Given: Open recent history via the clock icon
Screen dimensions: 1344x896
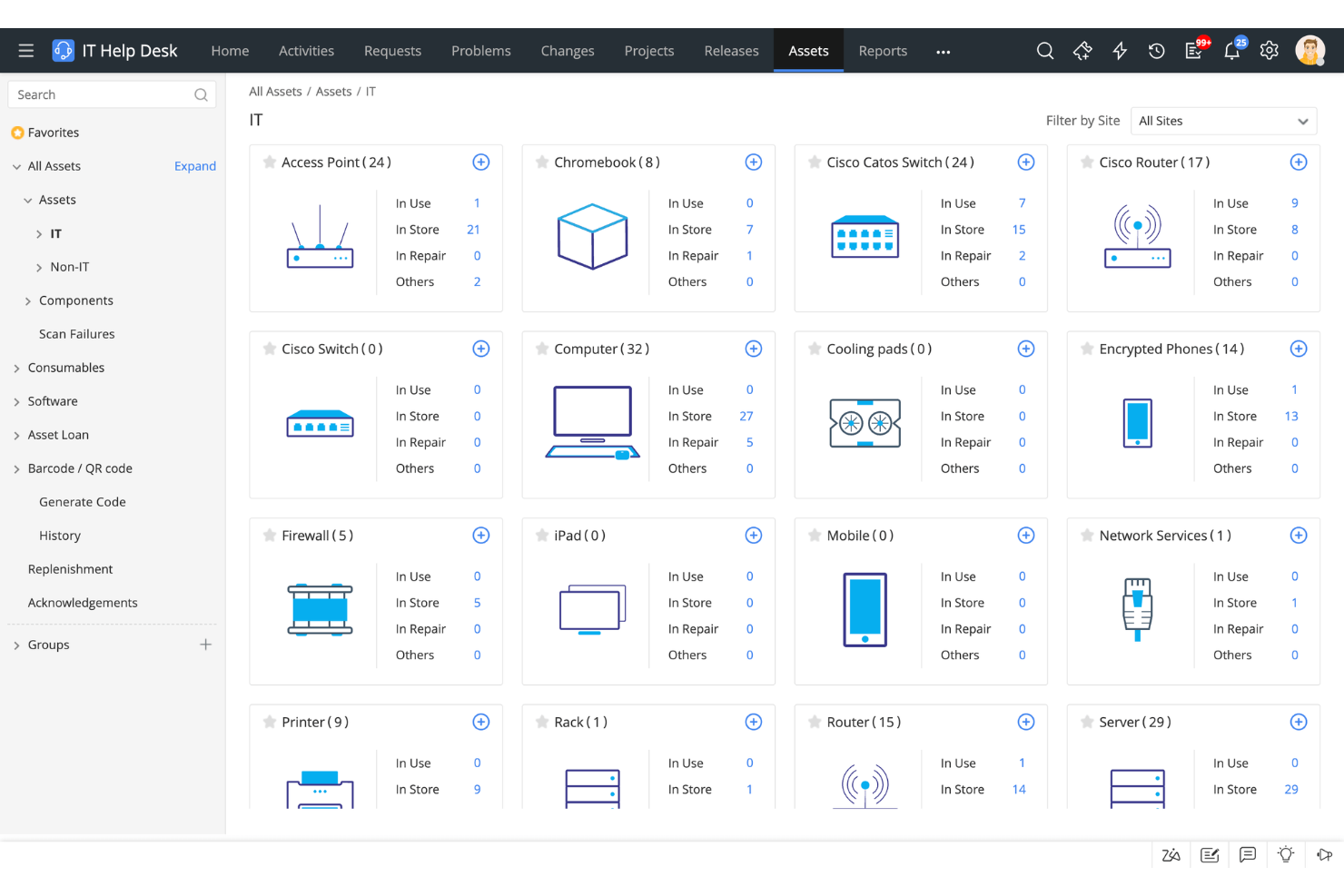Looking at the screenshot, I should pos(1156,51).
